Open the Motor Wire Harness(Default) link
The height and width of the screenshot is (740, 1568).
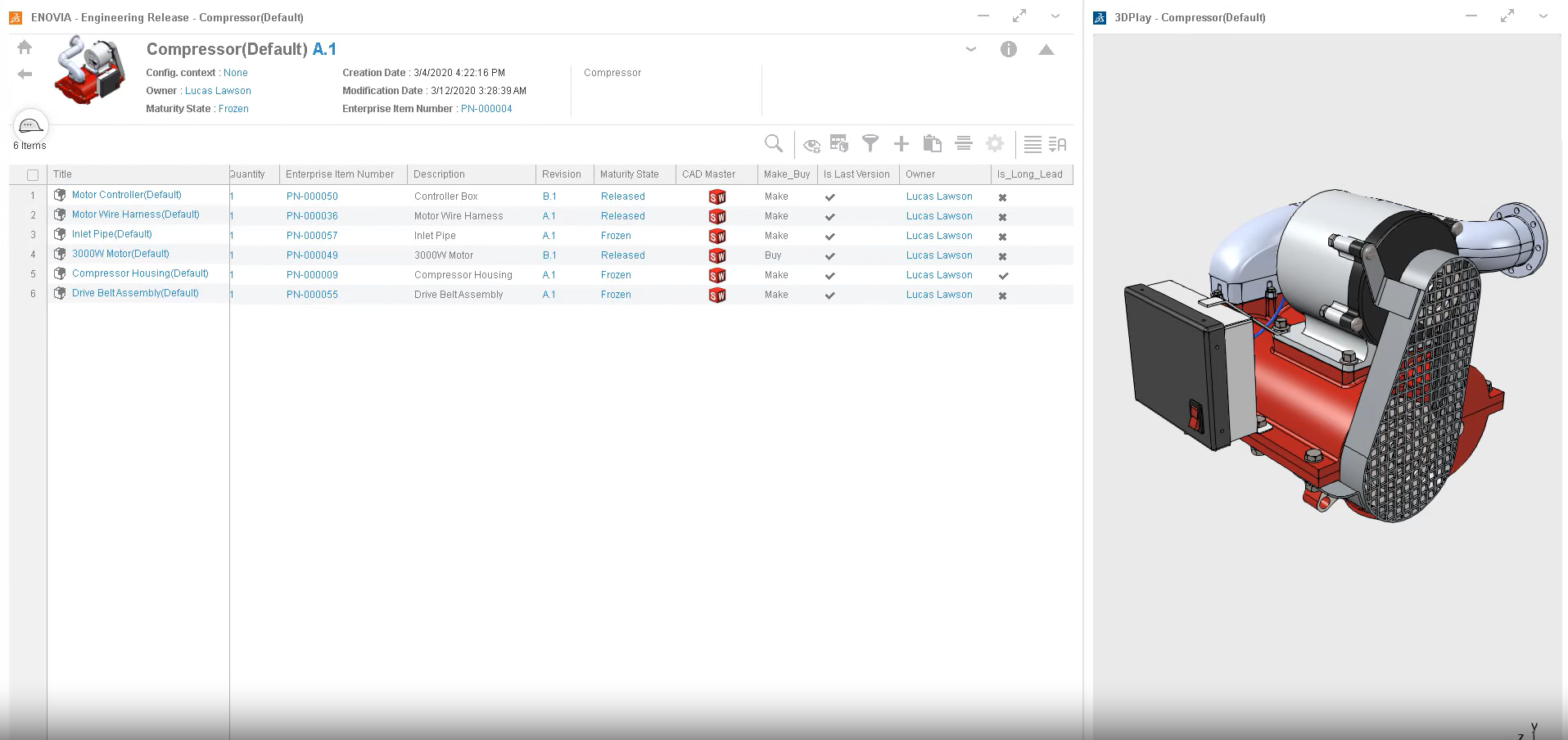135,214
